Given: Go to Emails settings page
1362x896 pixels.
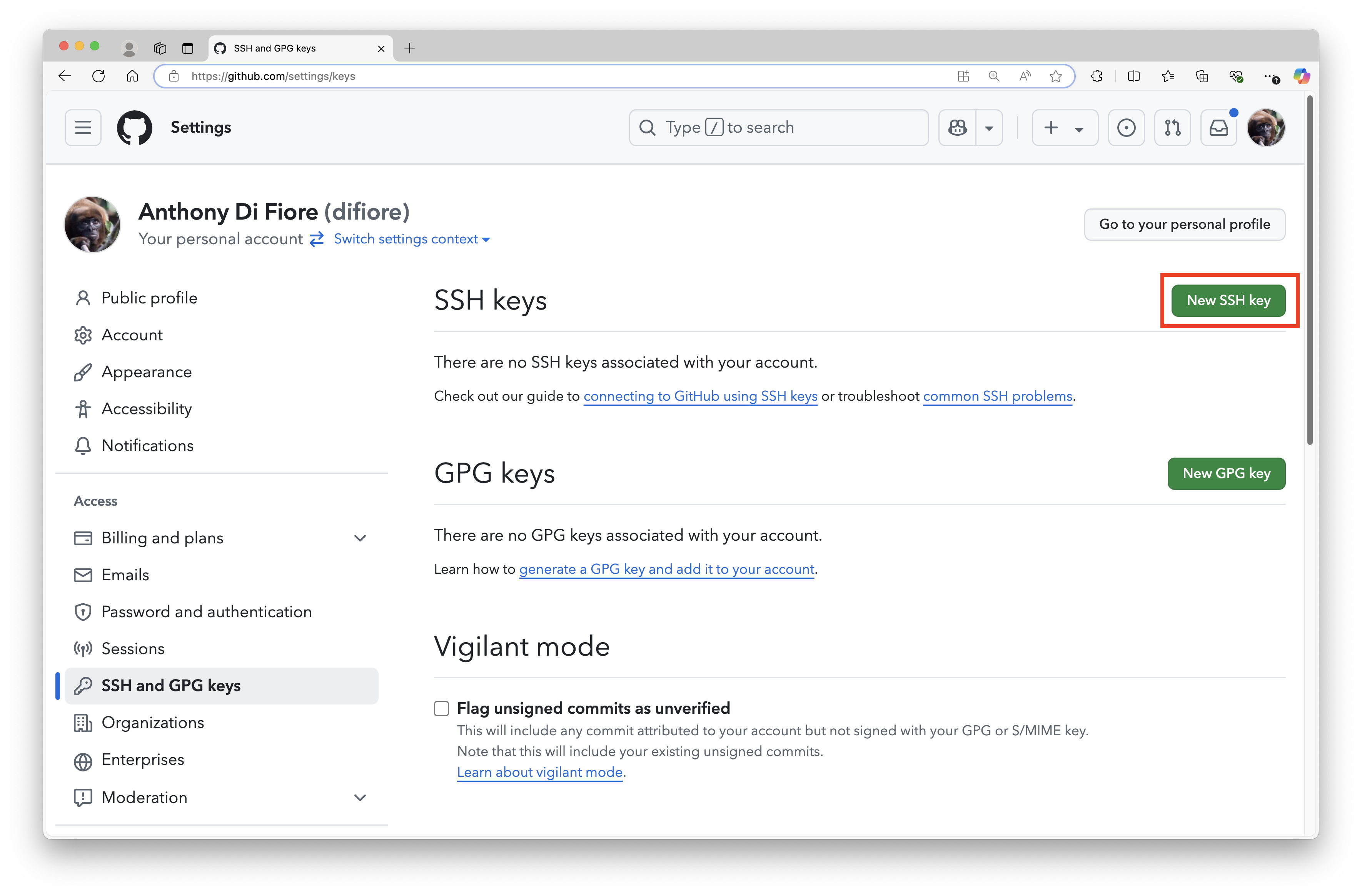Looking at the screenshot, I should (125, 575).
